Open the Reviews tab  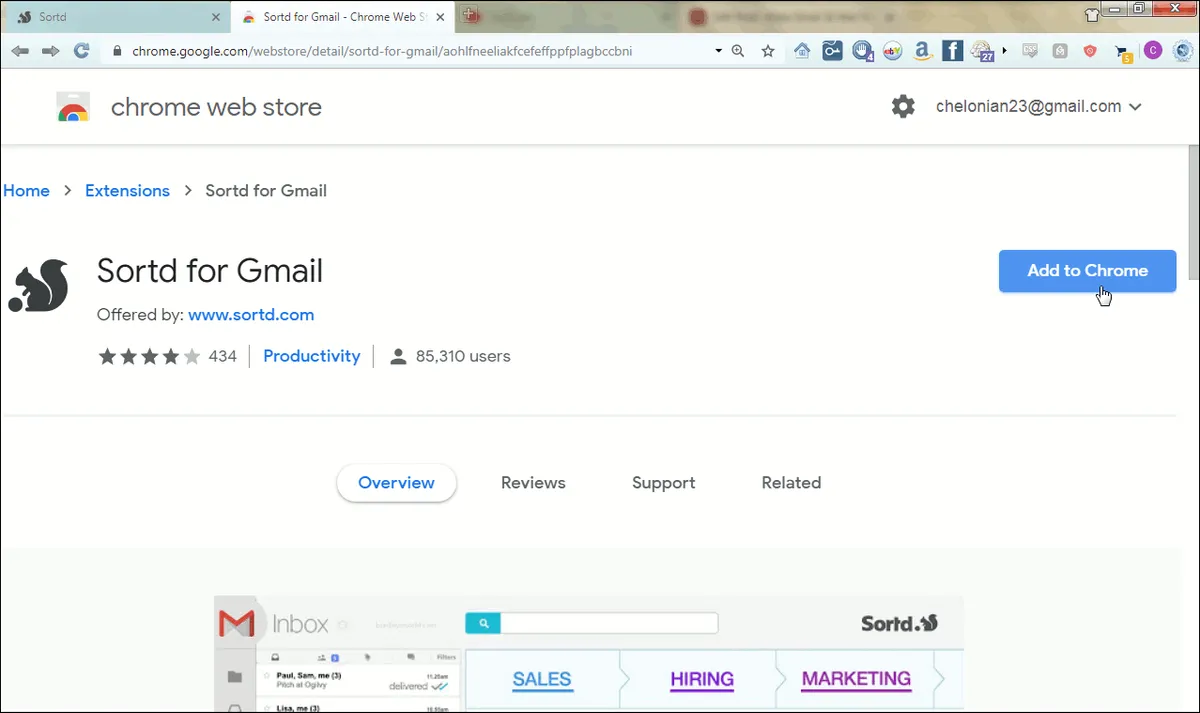pos(533,482)
